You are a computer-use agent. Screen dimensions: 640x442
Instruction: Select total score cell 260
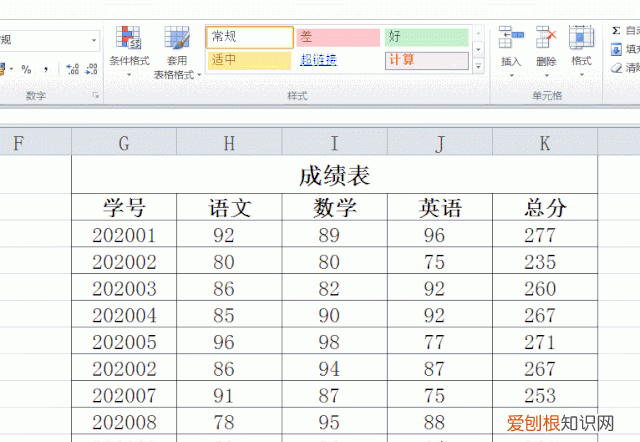coord(545,288)
